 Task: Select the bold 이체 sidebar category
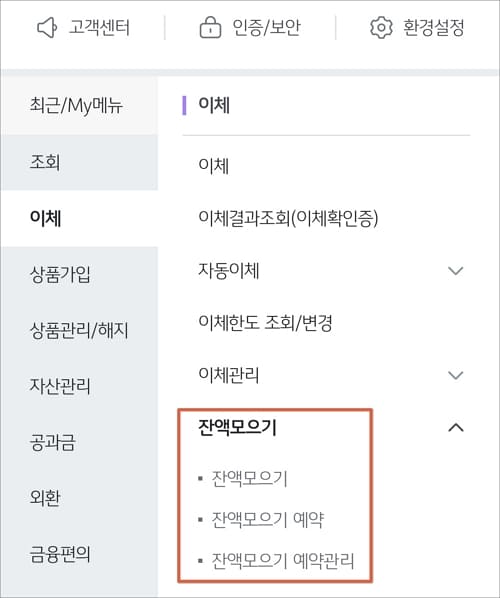click(79, 218)
